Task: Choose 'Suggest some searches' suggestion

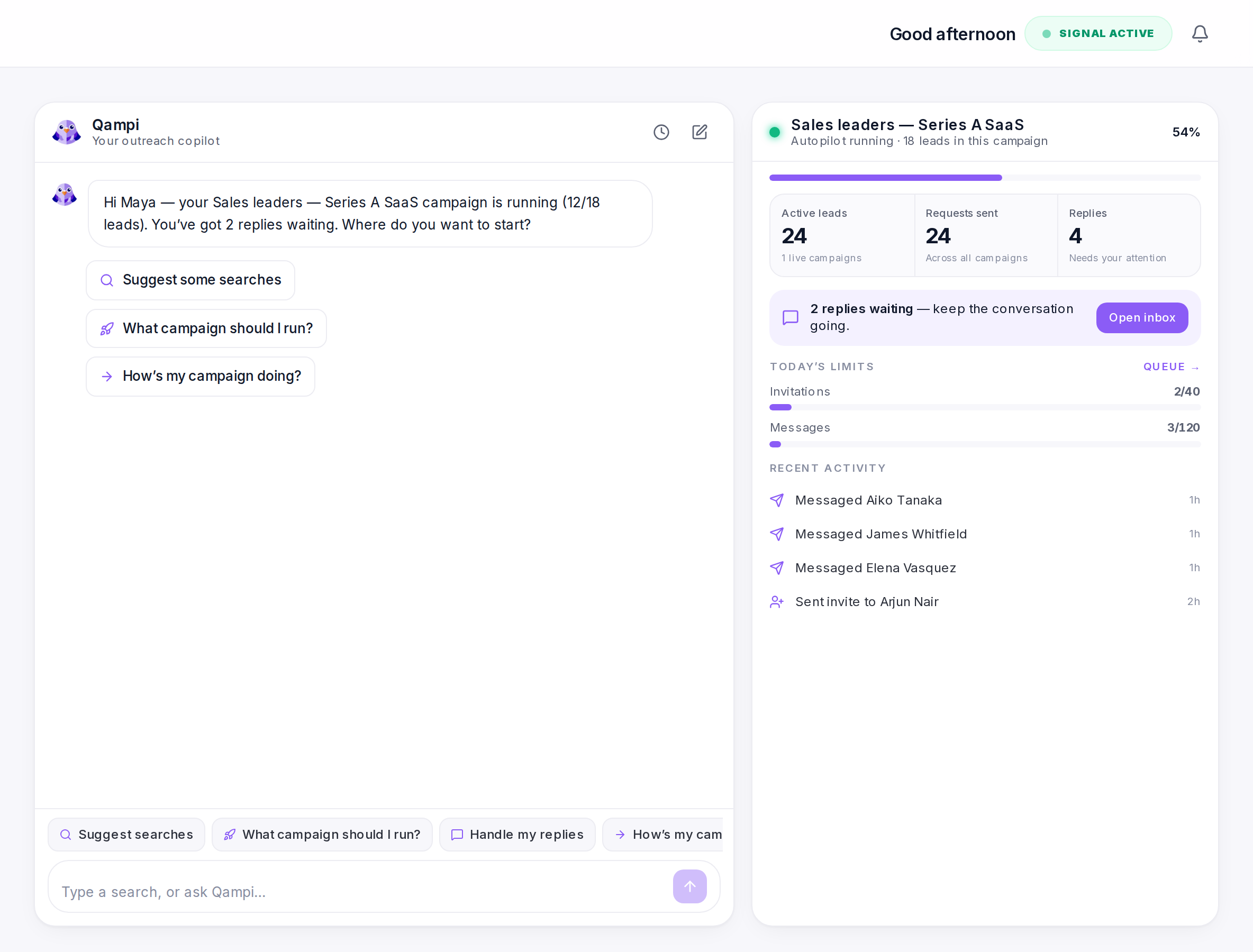Action: pos(190,280)
